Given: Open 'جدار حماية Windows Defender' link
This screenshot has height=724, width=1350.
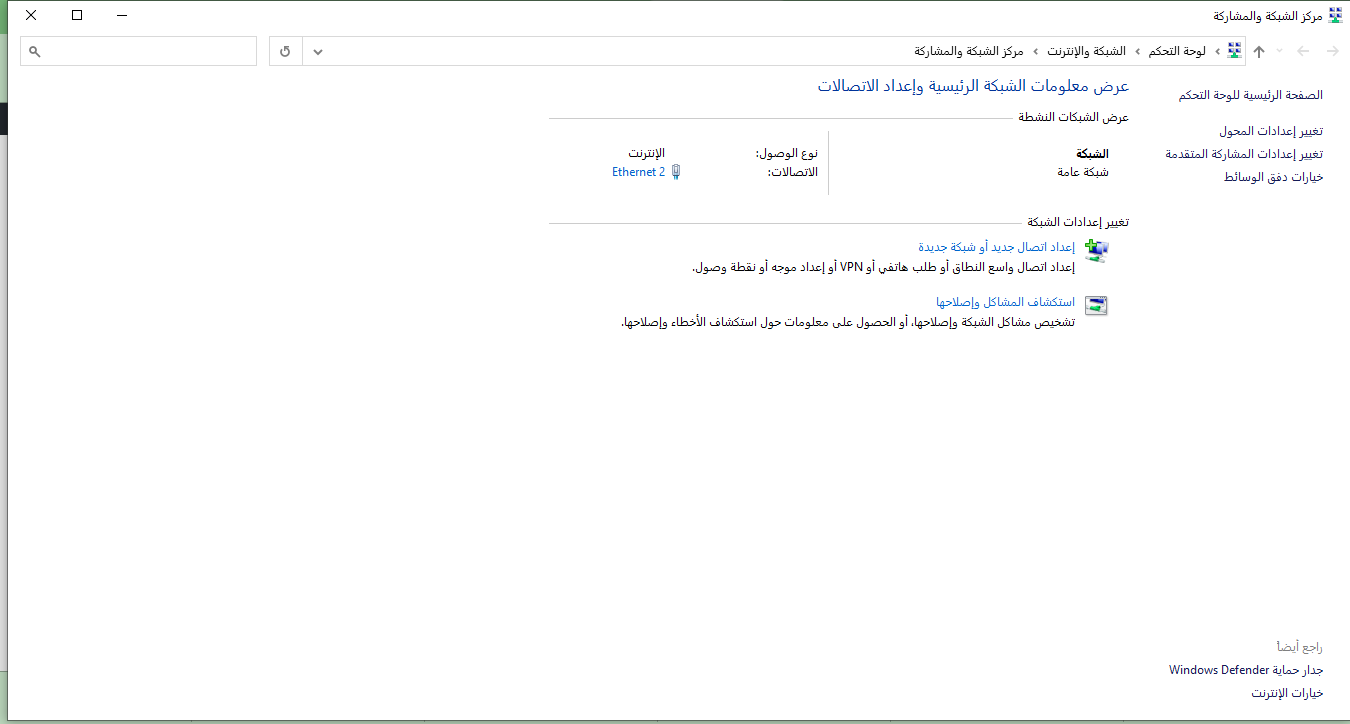Looking at the screenshot, I should pos(1246,670).
